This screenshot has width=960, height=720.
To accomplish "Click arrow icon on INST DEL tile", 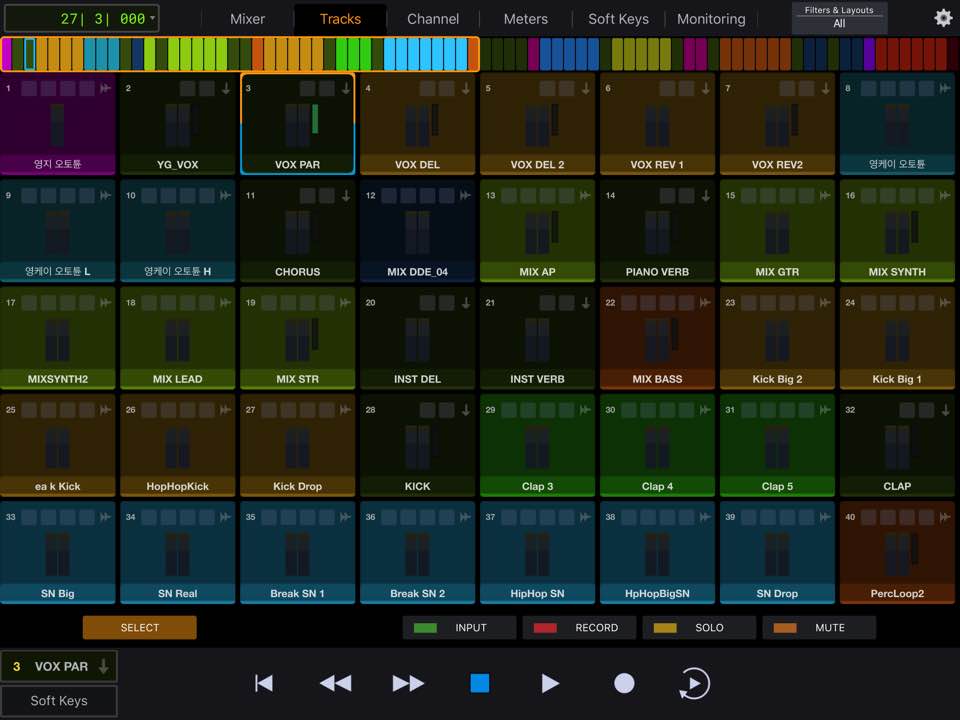I will pyautogui.click(x=466, y=302).
